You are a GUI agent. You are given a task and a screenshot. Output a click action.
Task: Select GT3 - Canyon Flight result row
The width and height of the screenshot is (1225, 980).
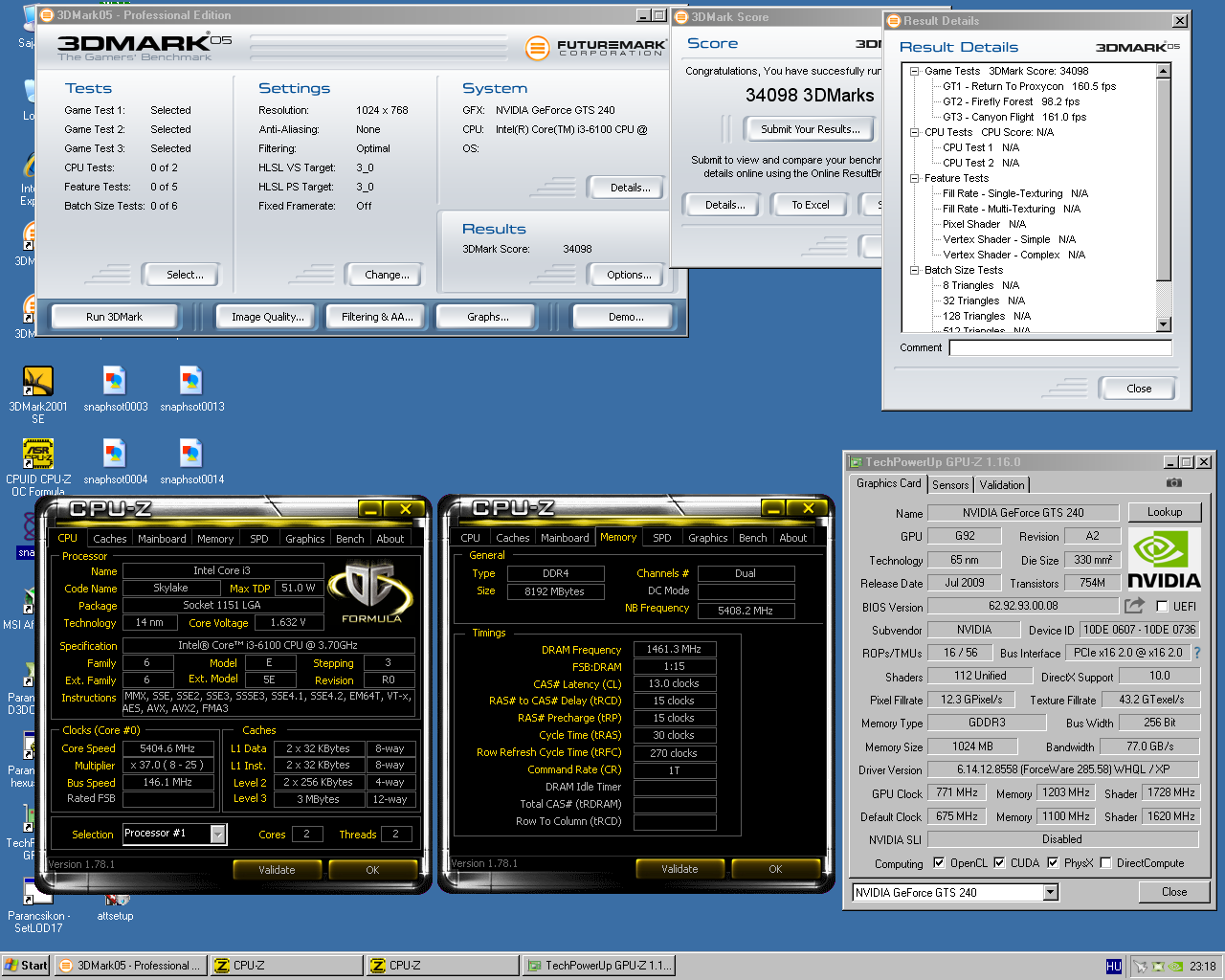click(1014, 117)
